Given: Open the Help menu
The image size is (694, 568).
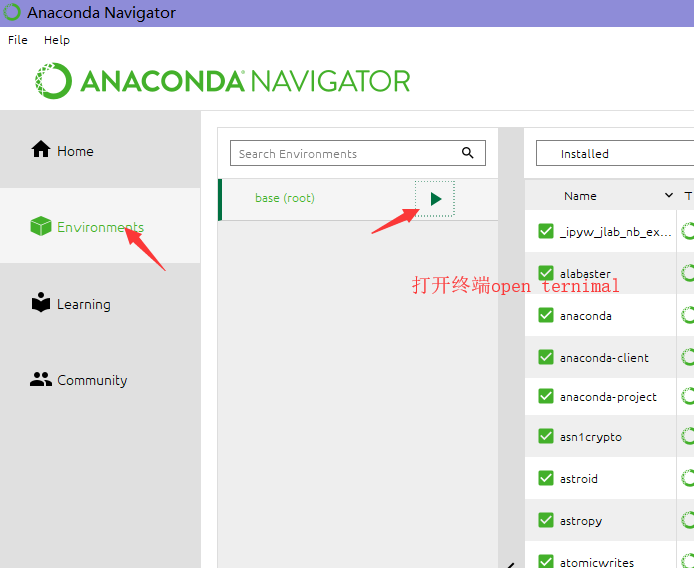Looking at the screenshot, I should point(57,40).
